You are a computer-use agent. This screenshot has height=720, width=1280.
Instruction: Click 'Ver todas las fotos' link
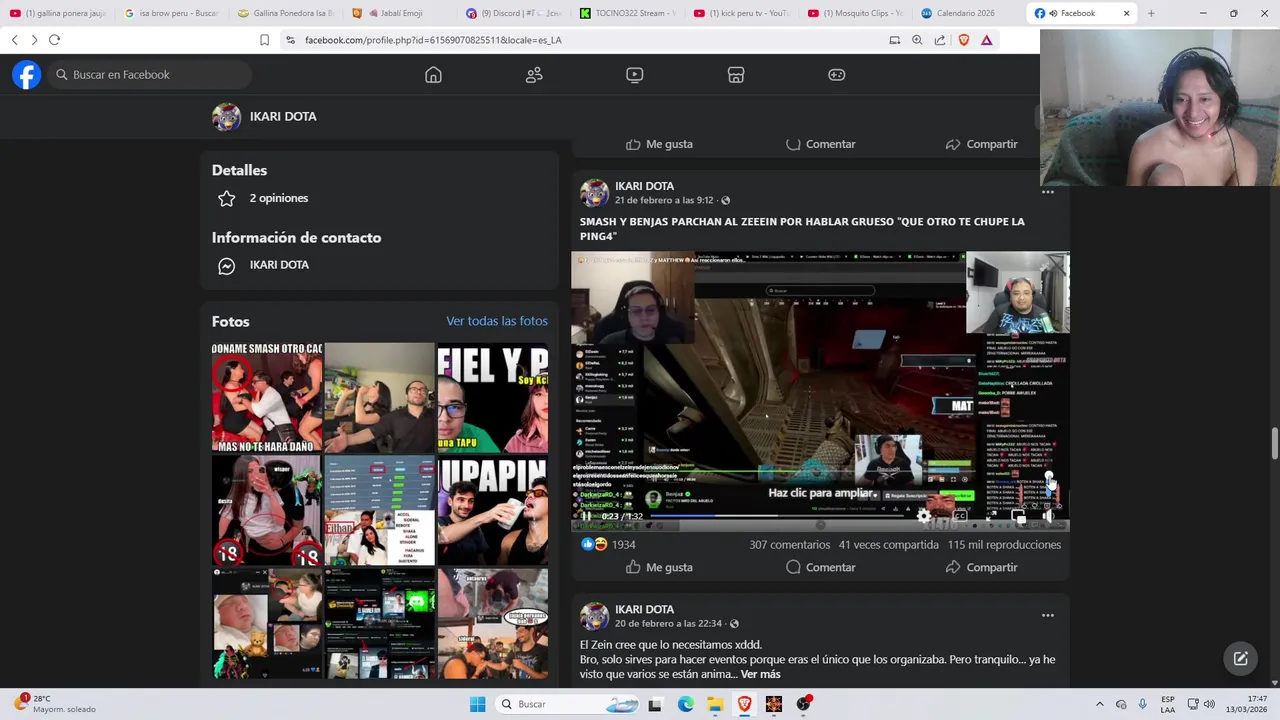pyautogui.click(x=497, y=321)
